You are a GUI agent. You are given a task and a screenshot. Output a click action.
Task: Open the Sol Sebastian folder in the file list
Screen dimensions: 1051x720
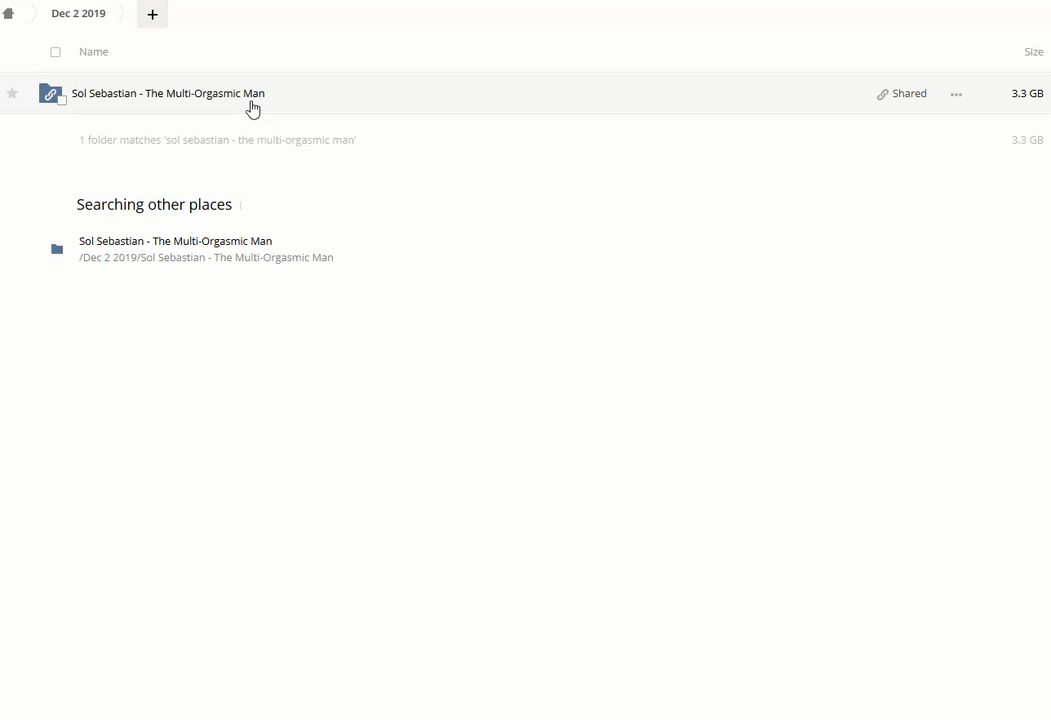pyautogui.click(x=168, y=93)
